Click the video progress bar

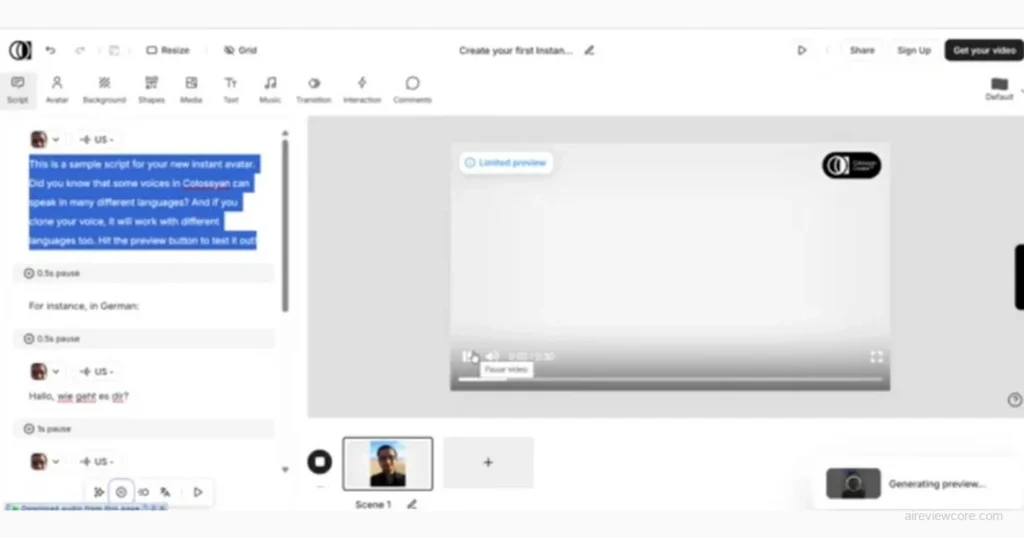coord(670,379)
